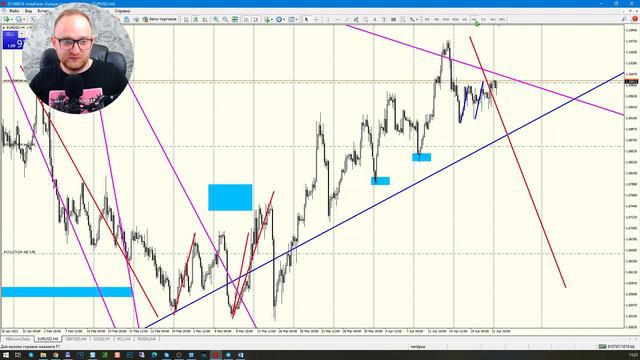Expand the Profiles dropdown arrow
The width and height of the screenshot is (640, 360).
[x=24, y=19]
